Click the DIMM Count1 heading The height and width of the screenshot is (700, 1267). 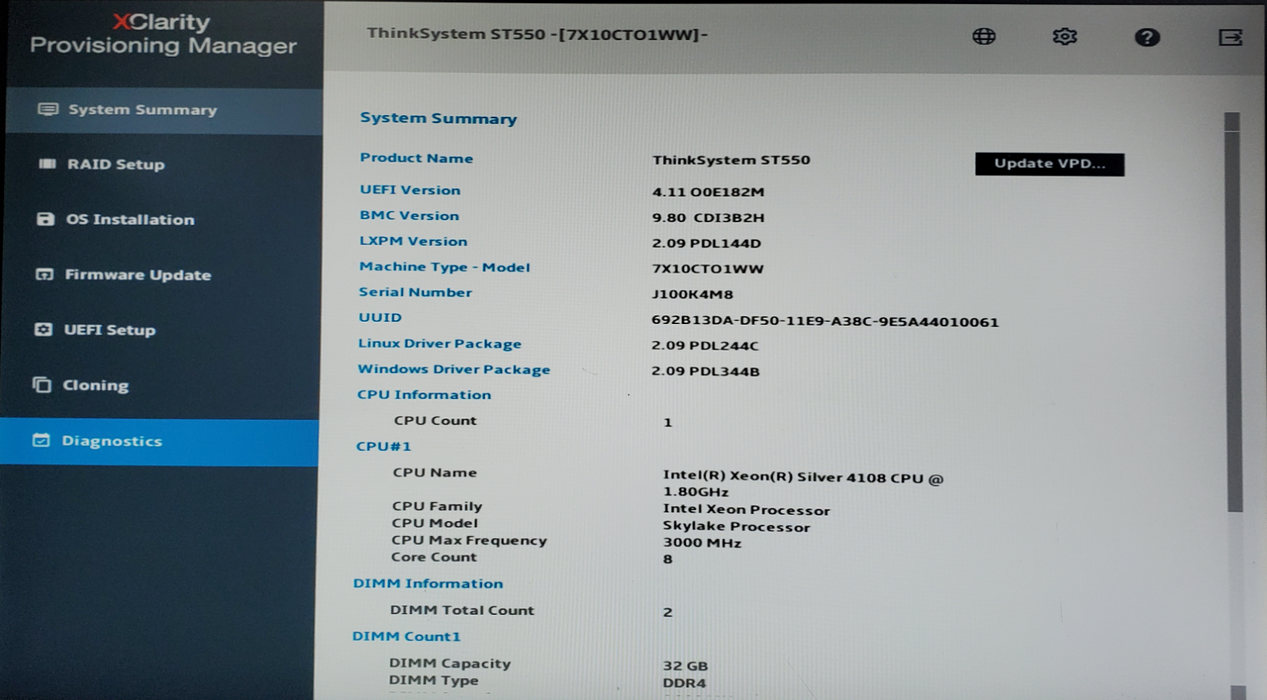(x=406, y=636)
